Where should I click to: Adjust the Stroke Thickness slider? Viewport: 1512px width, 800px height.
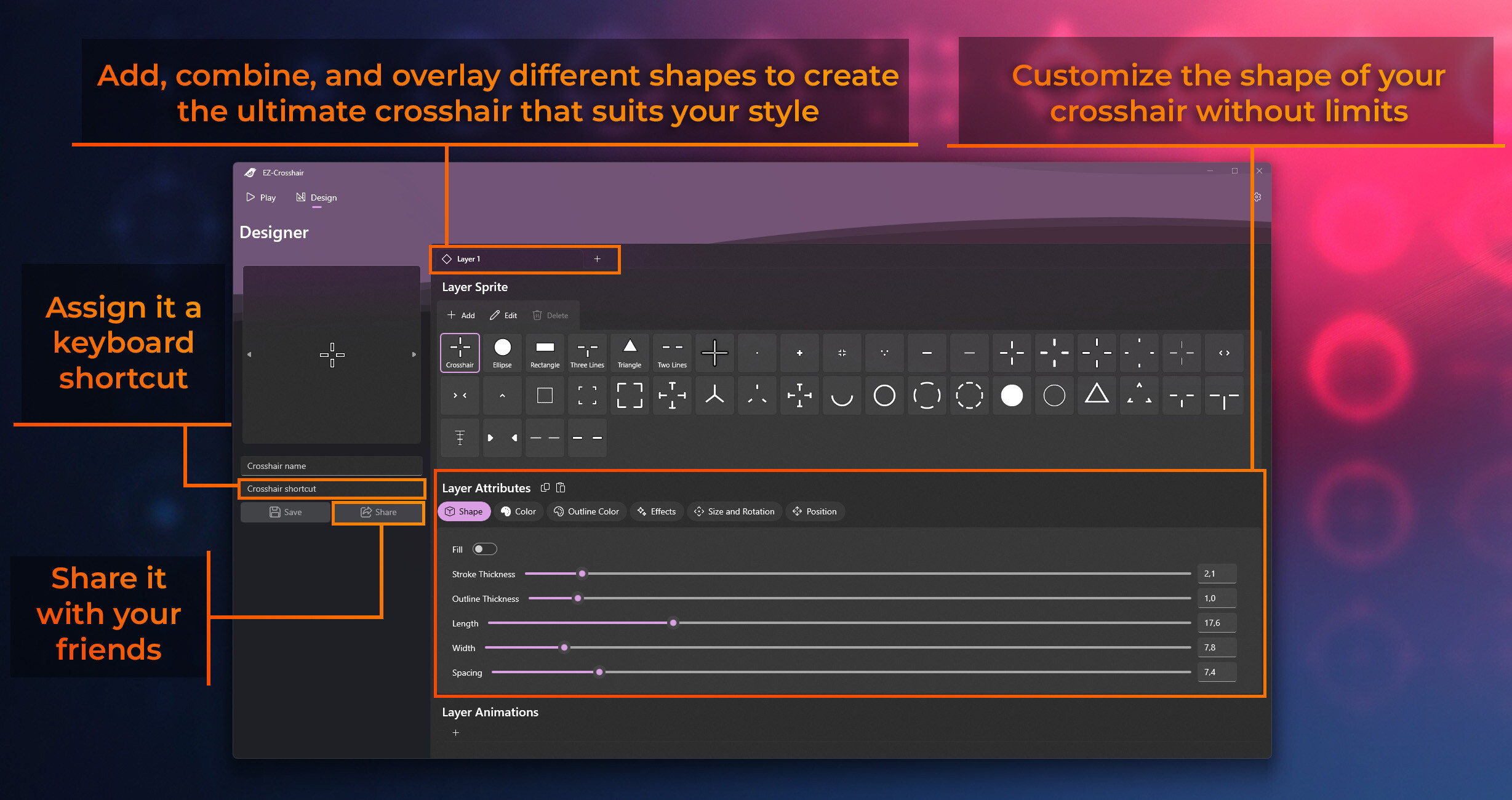582,574
